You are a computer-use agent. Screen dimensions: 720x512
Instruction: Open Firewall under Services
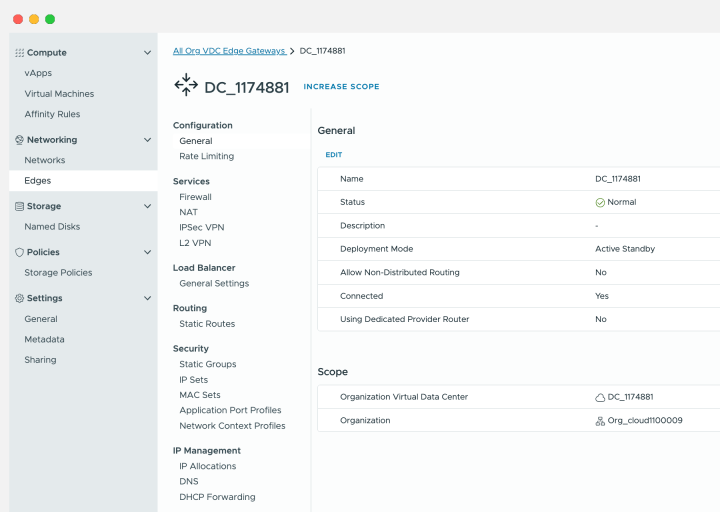click(195, 197)
